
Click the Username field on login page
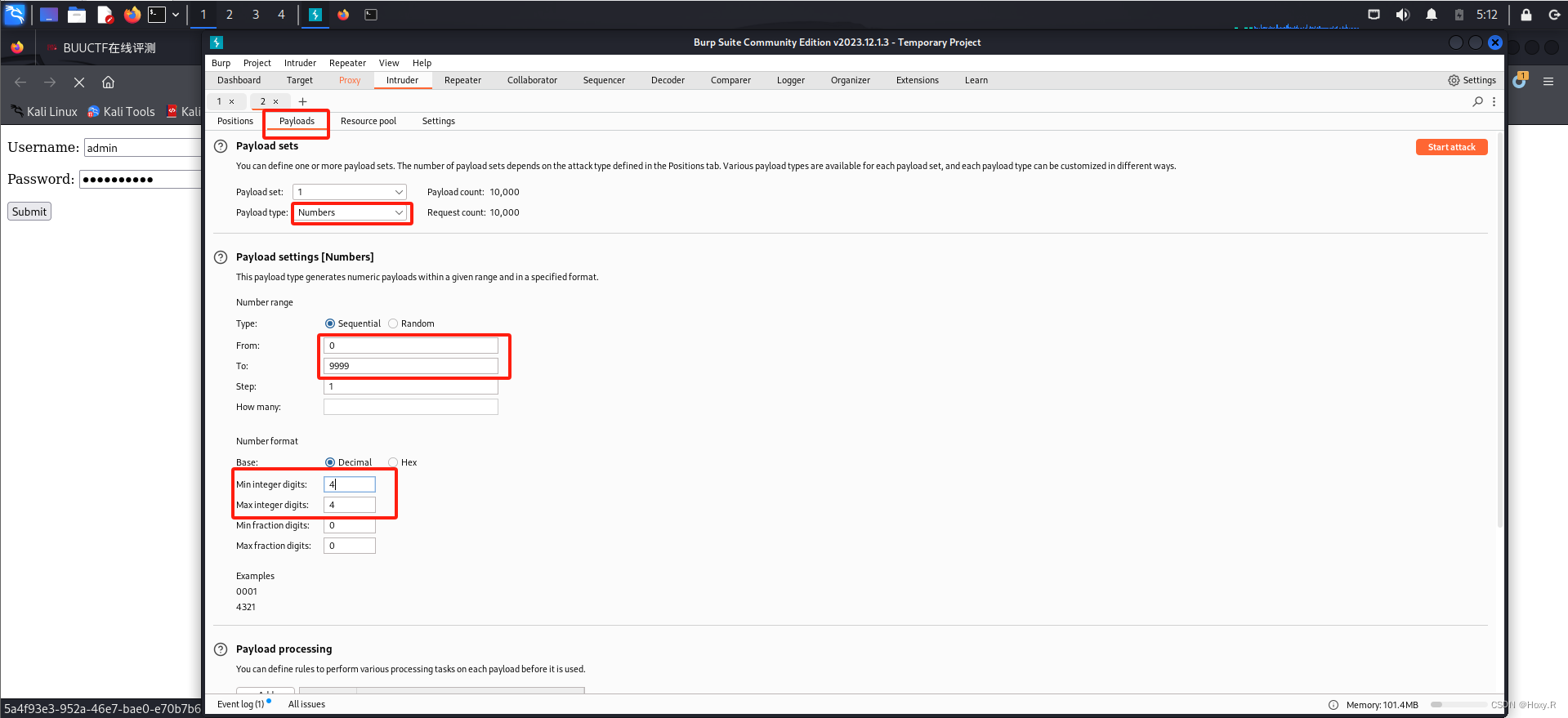[x=143, y=148]
